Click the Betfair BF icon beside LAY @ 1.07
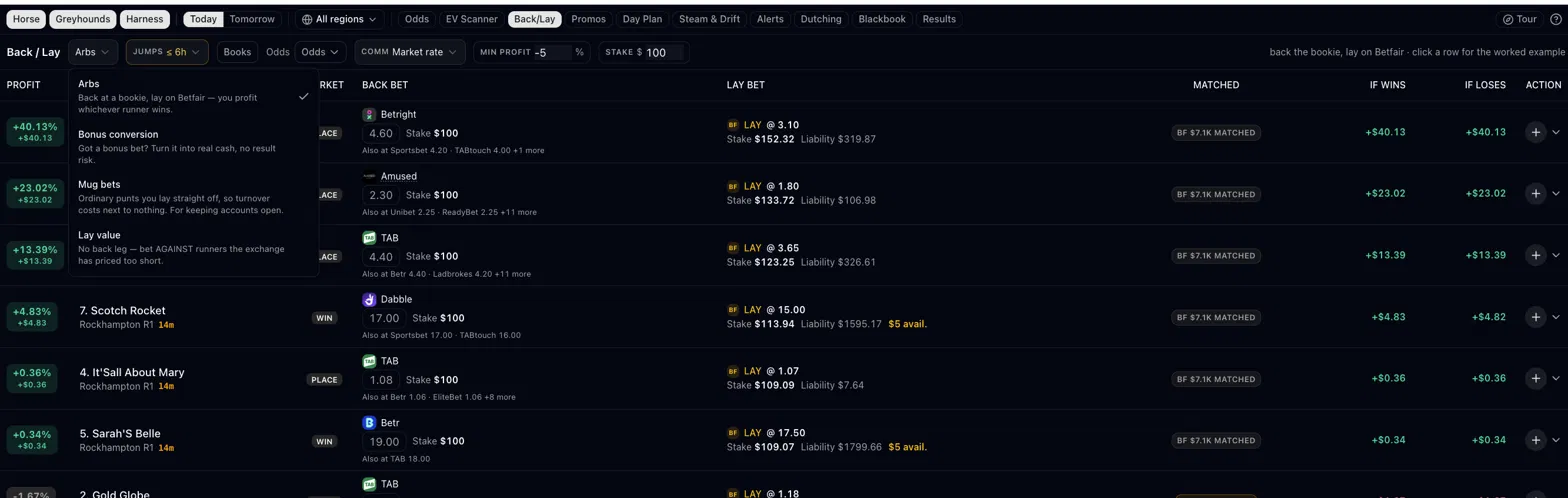Screen dimensions: 1568x498 [733, 372]
